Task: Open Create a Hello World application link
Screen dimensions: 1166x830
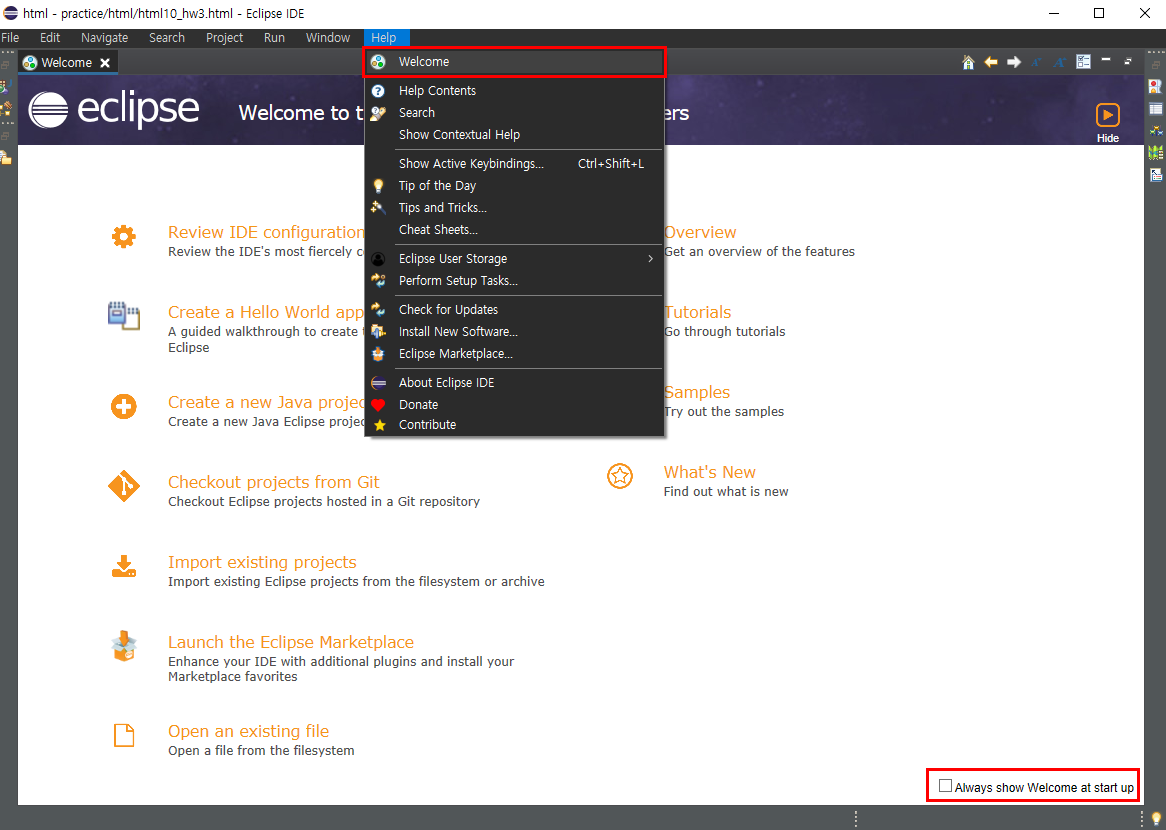Action: tap(265, 312)
